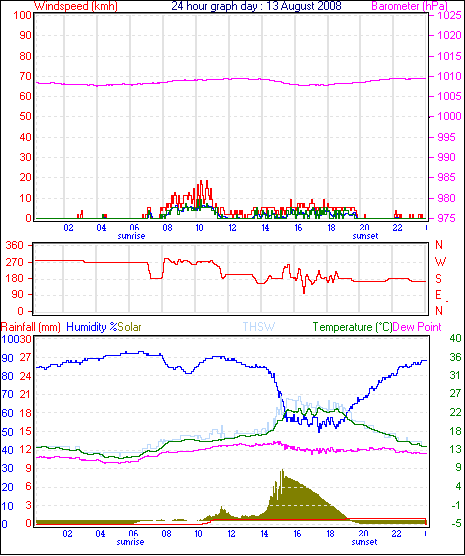The height and width of the screenshot is (556, 465).
Task: Click the 'E' compass label on the direction chart
Action: [438, 295]
